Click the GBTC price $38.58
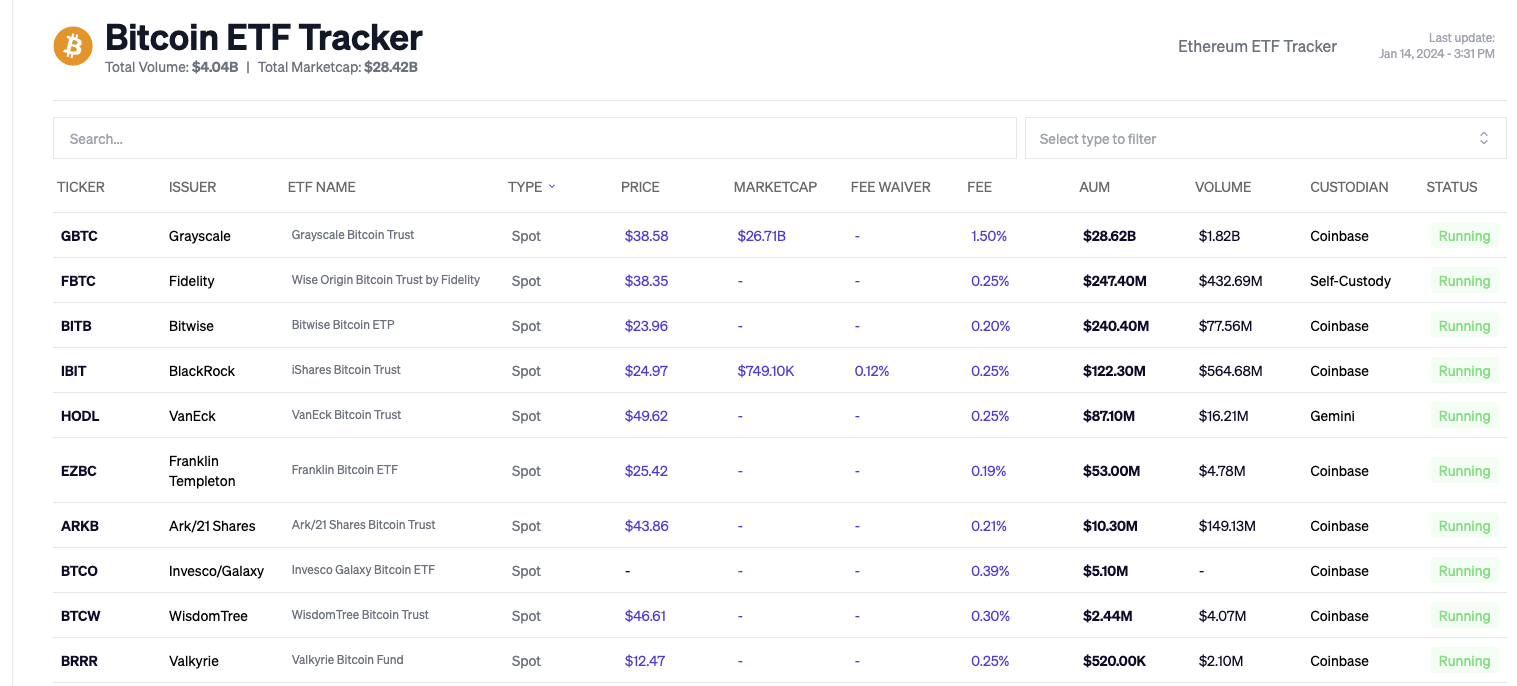The height and width of the screenshot is (686, 1517). pos(646,236)
